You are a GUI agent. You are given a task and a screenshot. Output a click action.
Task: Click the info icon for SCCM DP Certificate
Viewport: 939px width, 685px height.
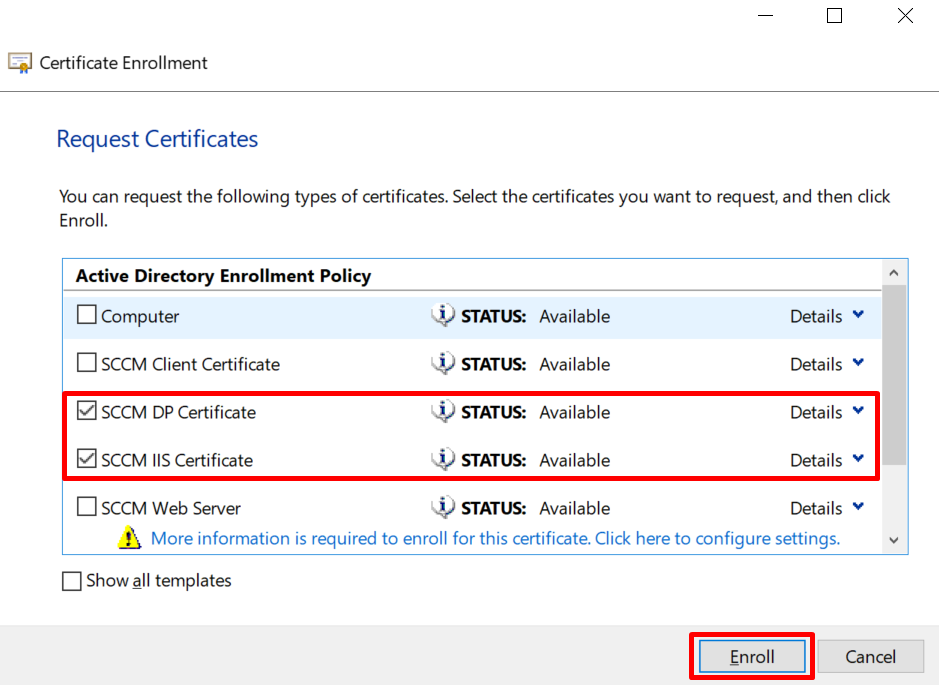[443, 411]
